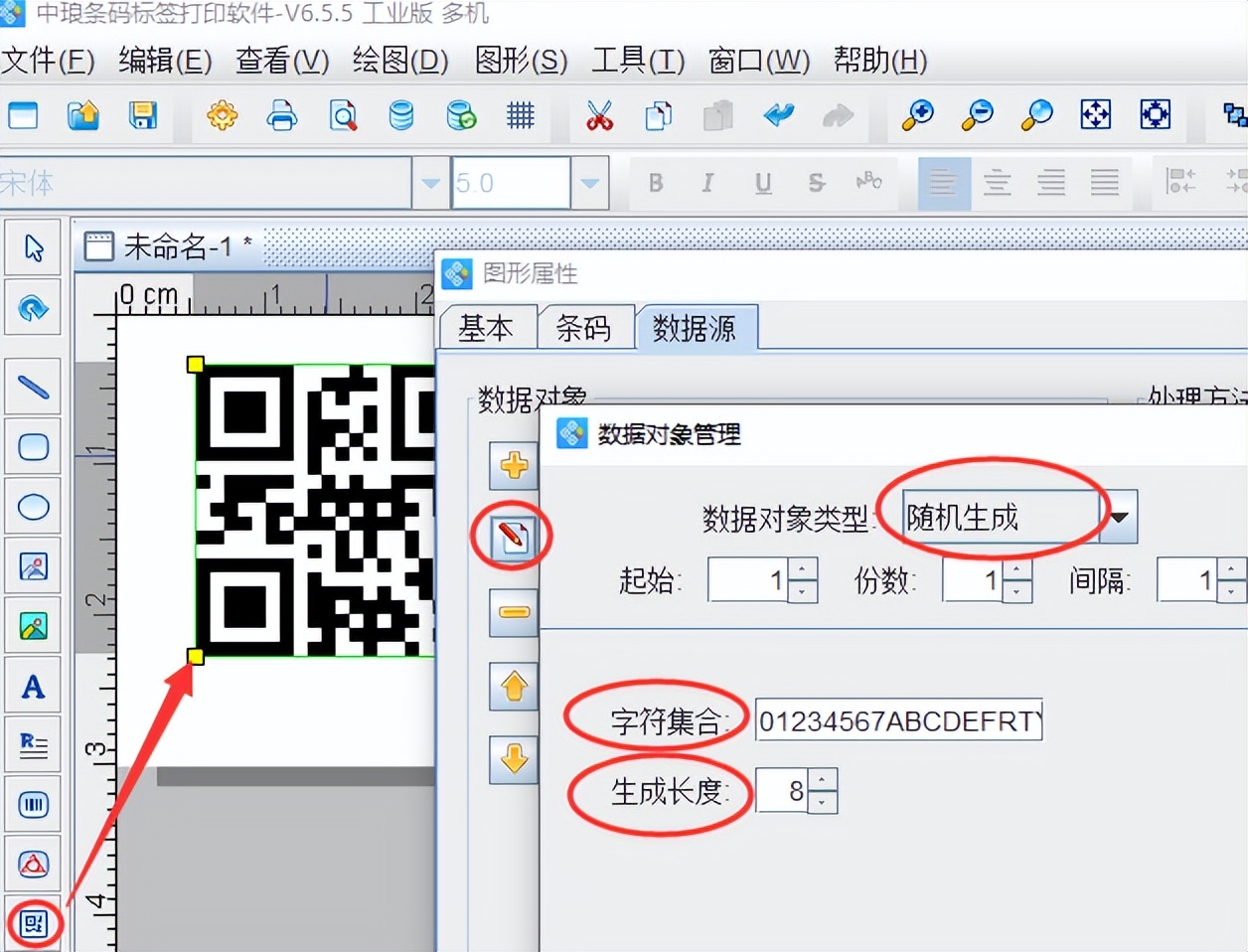Viewport: 1248px width, 952px height.
Task: Open the font size dropdown arrow
Action: 590,183
